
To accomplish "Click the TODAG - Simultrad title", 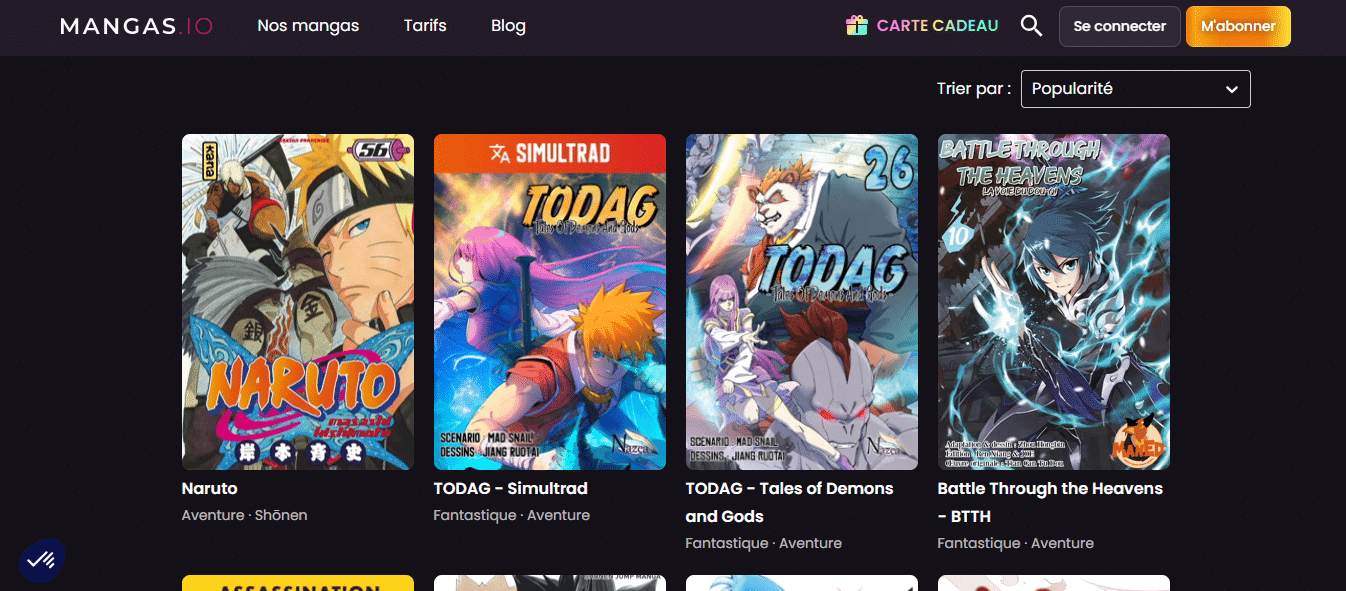I will click(x=511, y=489).
